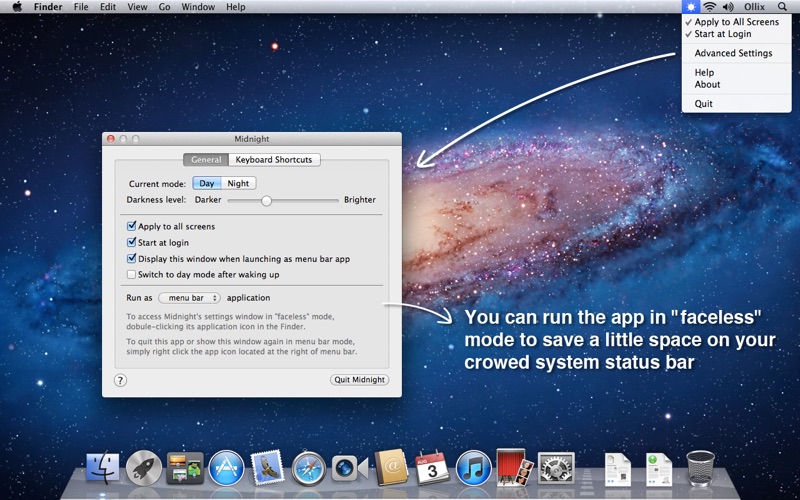
Task: Open the Ollix user menu
Action: [x=754, y=7]
